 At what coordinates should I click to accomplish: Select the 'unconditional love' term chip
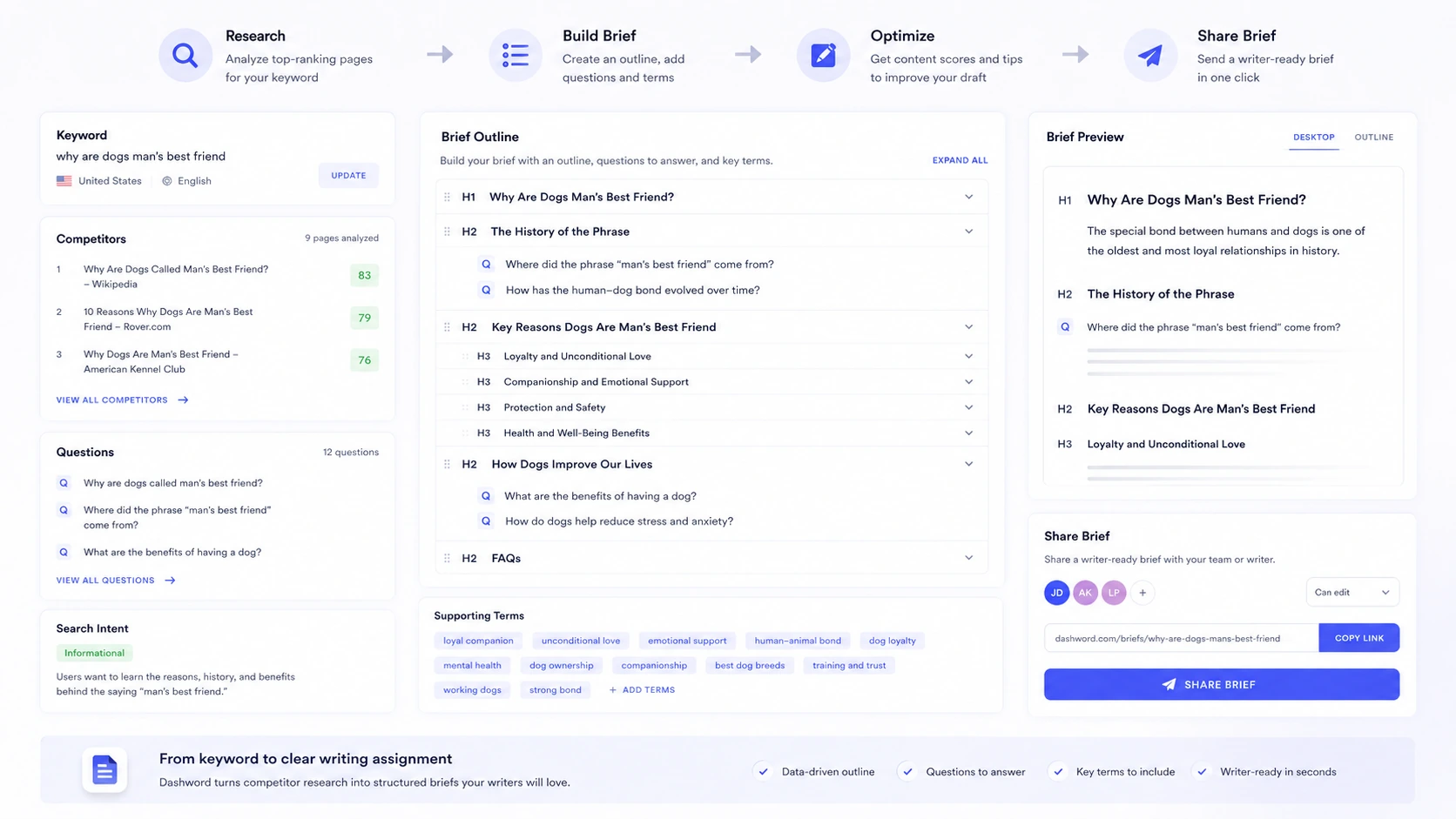coord(581,641)
